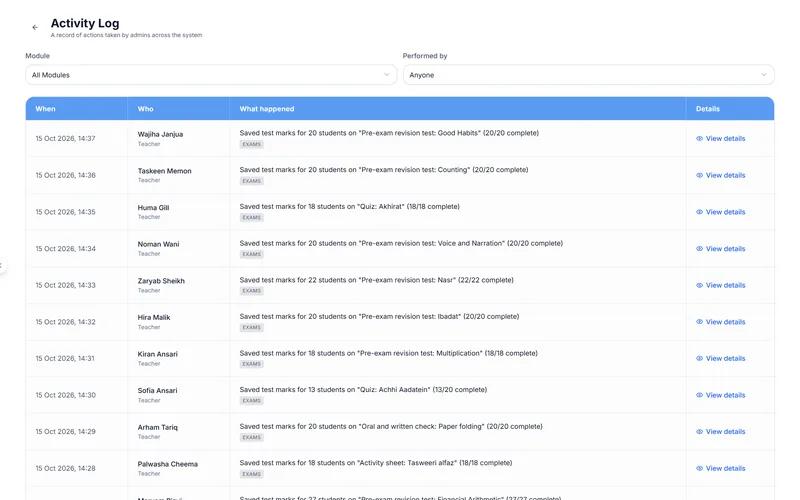The width and height of the screenshot is (800, 500).
Task: Click timestamp 15 Oct 2026, 14:28
Action: click(65, 468)
